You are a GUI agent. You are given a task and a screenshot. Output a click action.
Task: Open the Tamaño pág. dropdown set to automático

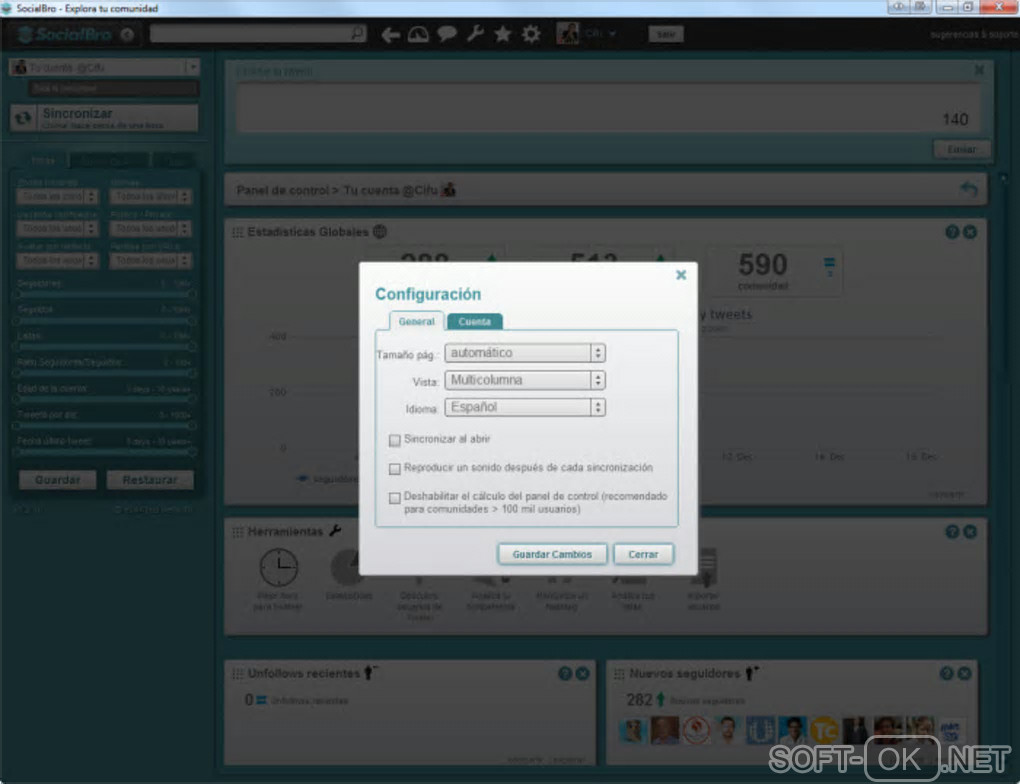point(525,353)
